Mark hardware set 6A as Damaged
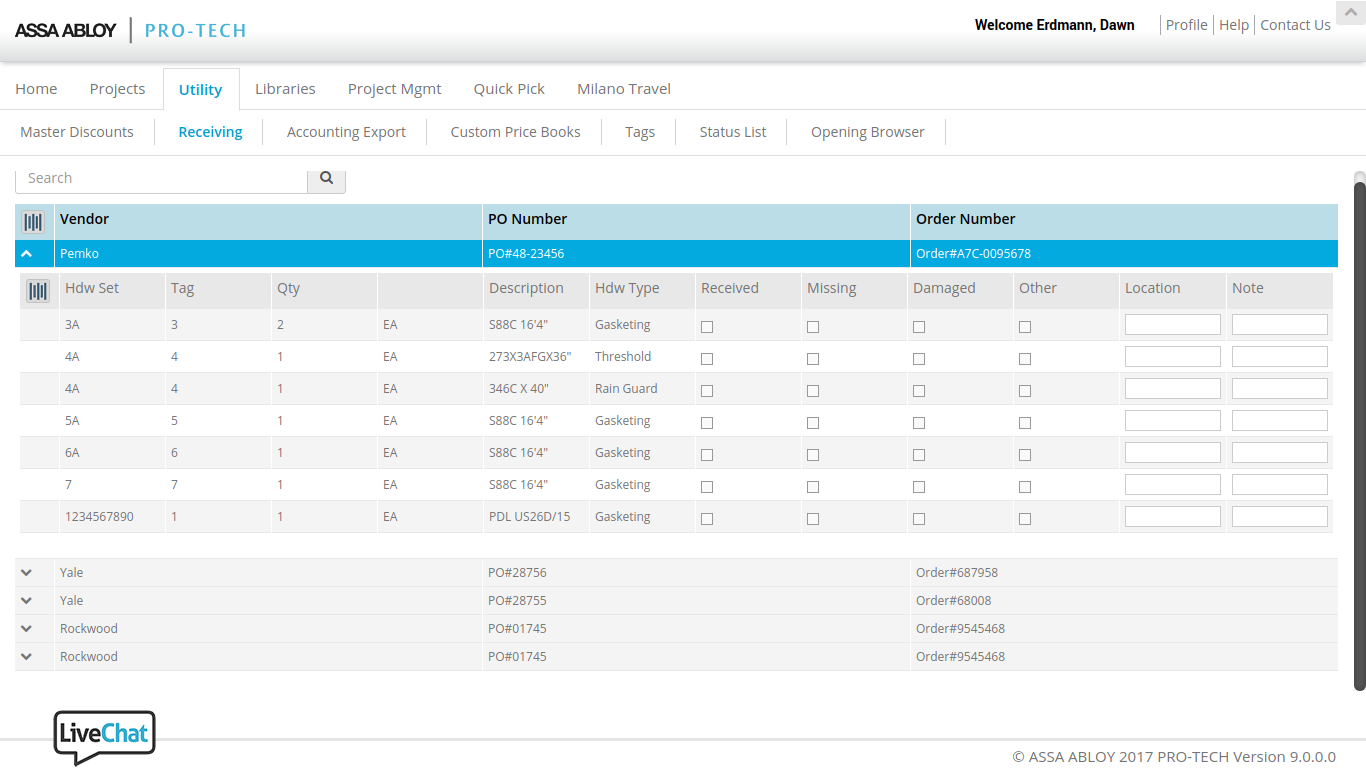This screenshot has width=1366, height=768. (x=919, y=455)
